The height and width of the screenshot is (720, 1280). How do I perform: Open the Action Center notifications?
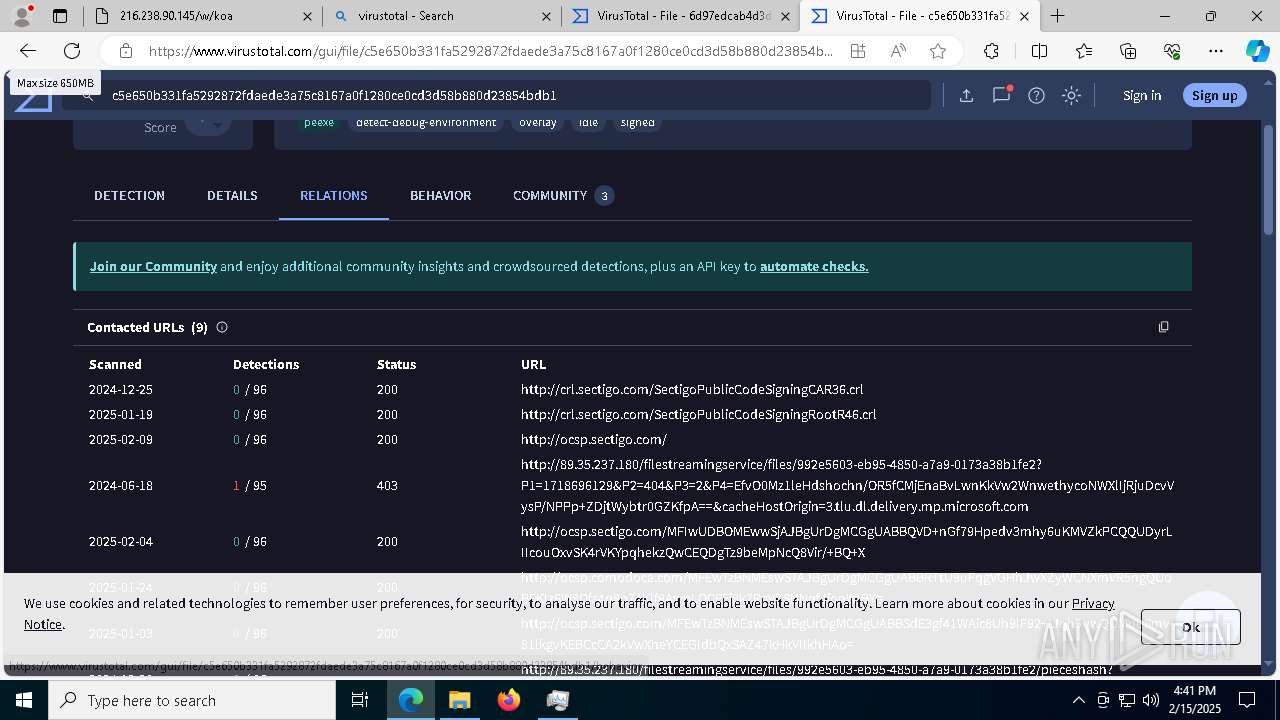(x=1247, y=700)
